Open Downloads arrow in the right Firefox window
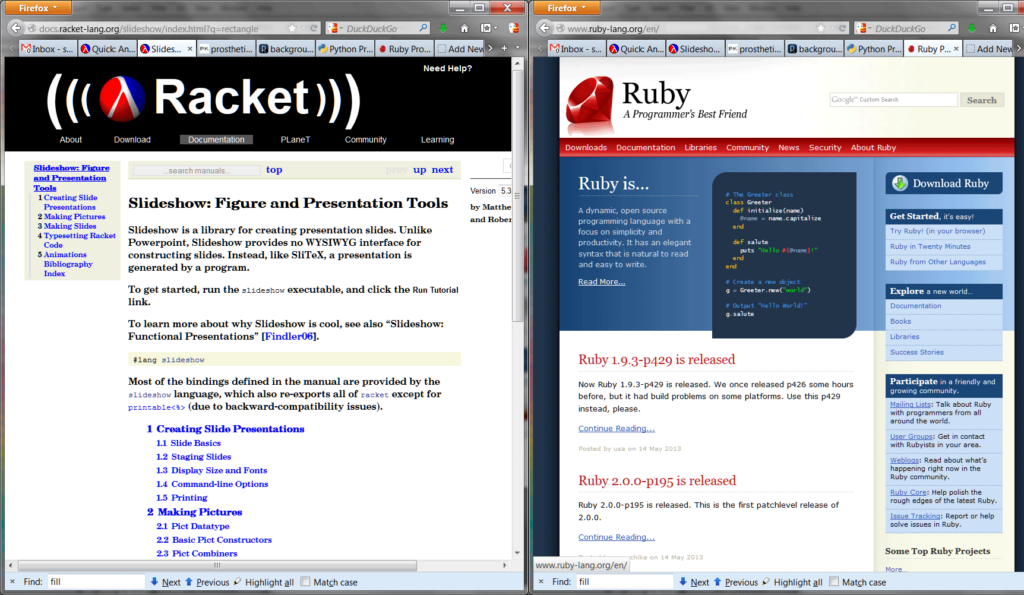This screenshot has height=595, width=1024. [x=972, y=28]
